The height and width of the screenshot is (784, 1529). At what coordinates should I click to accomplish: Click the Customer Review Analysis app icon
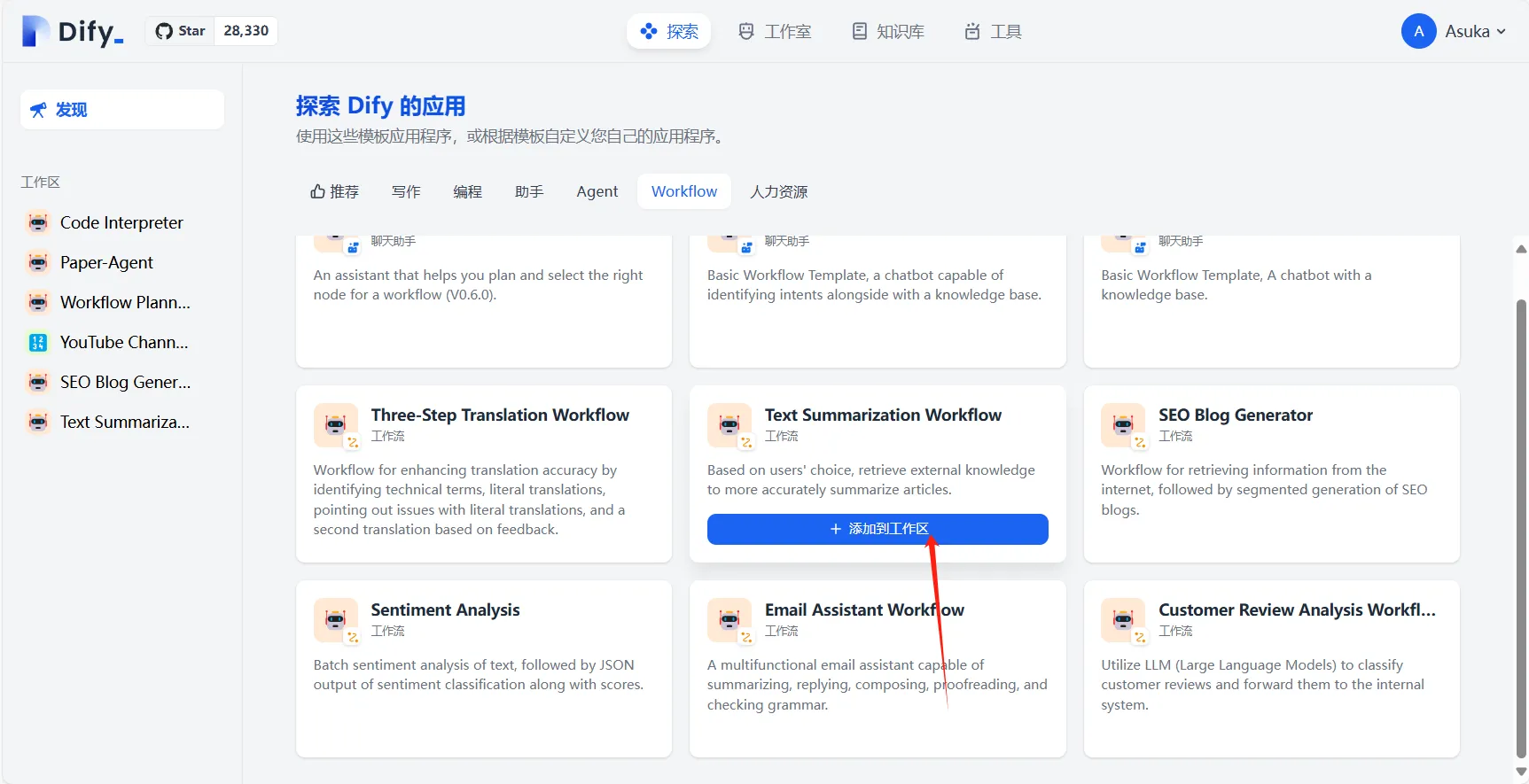coord(1123,620)
